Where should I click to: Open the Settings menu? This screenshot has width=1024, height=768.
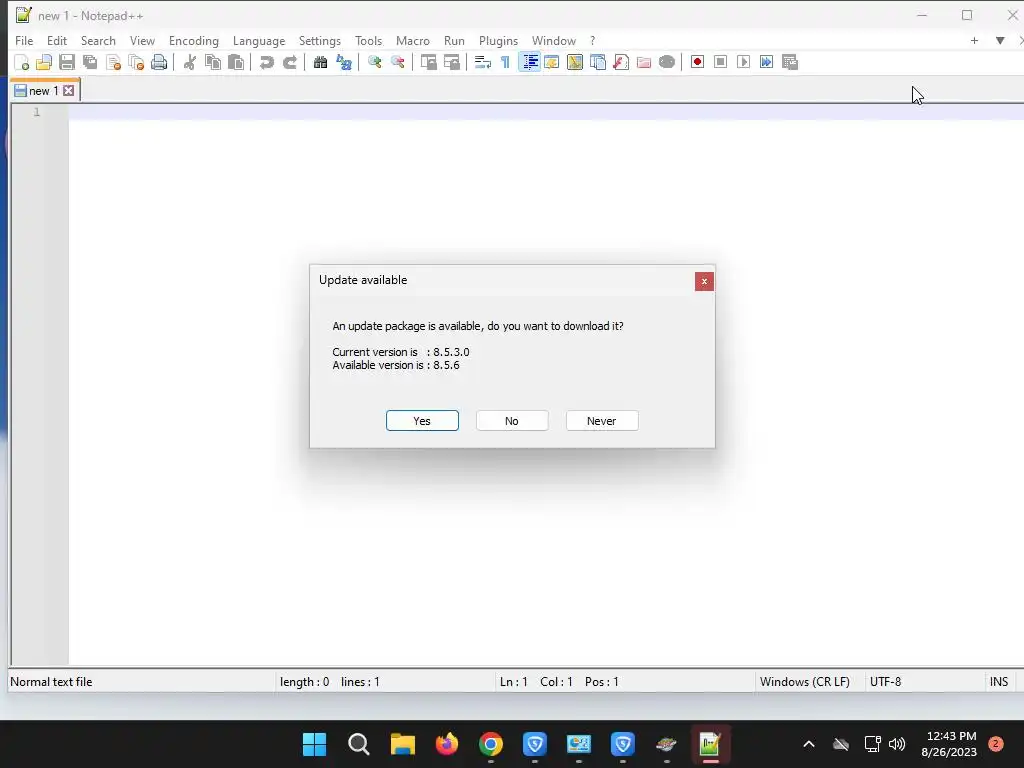pyautogui.click(x=320, y=40)
